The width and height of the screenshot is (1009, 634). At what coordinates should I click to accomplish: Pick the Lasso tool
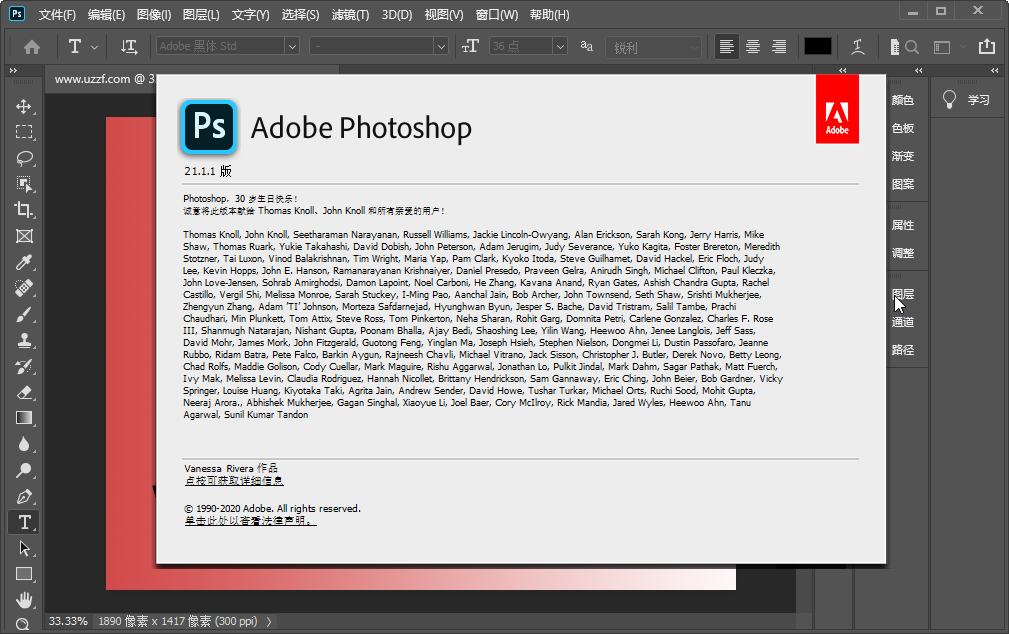[x=24, y=158]
